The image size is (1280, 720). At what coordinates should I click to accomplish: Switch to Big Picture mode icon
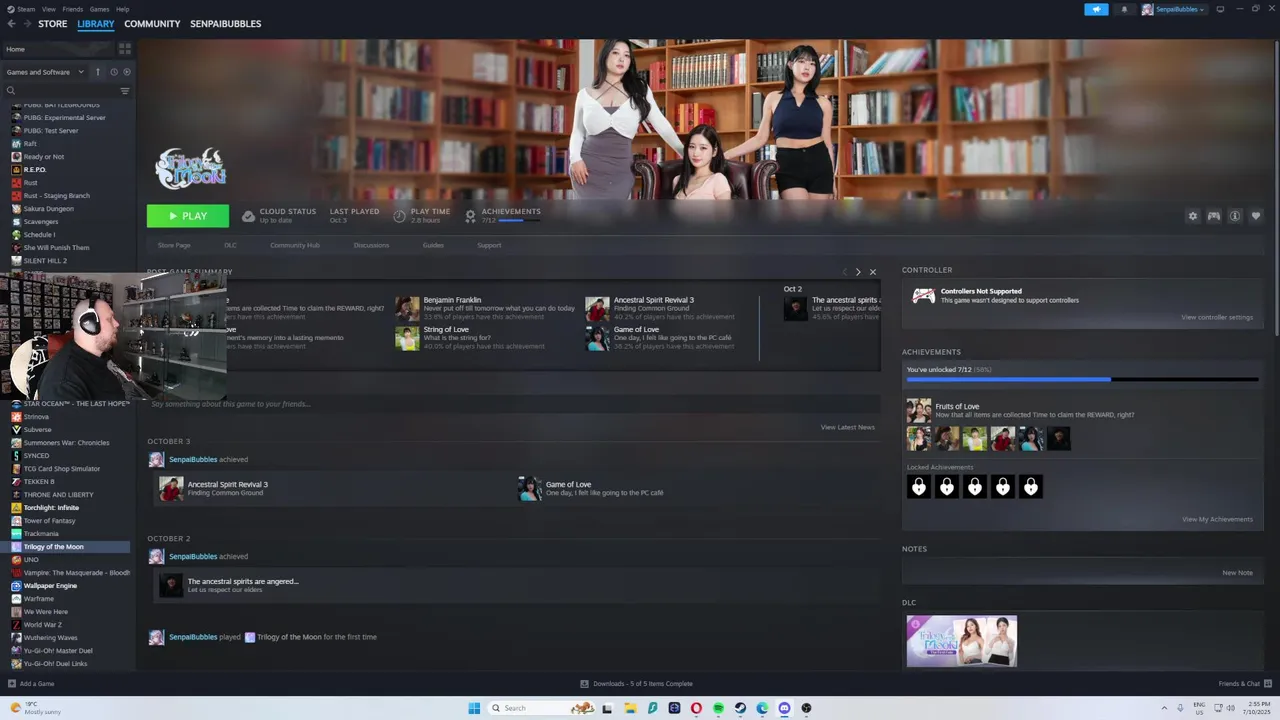pyautogui.click(x=1220, y=9)
